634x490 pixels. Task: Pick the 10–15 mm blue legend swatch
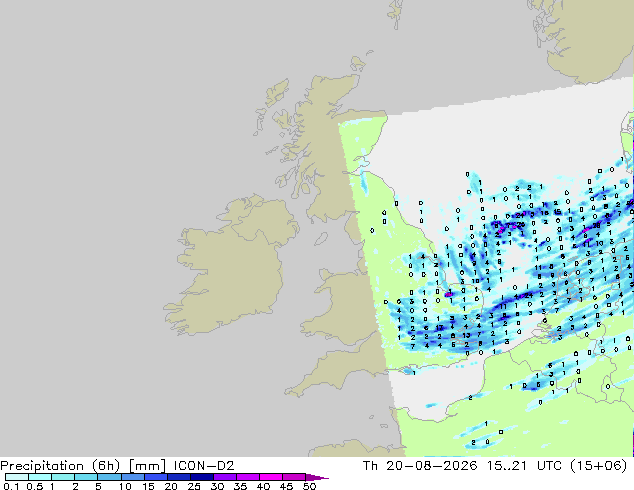133,477
